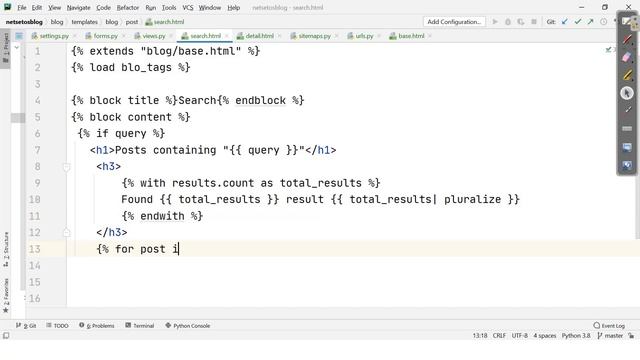Place cursor on line 13 after 'for post i'
Screen dimensions: 640x360
[x=179, y=249]
